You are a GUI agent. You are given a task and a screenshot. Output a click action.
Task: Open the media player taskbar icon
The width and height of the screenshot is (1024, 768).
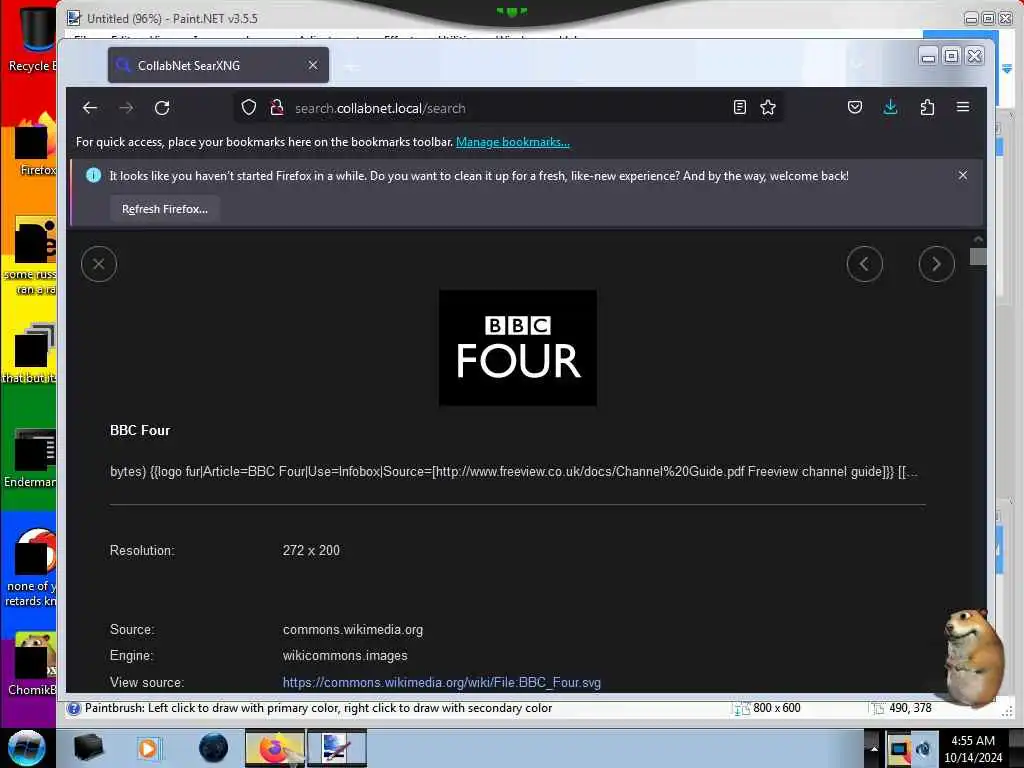tap(148, 748)
